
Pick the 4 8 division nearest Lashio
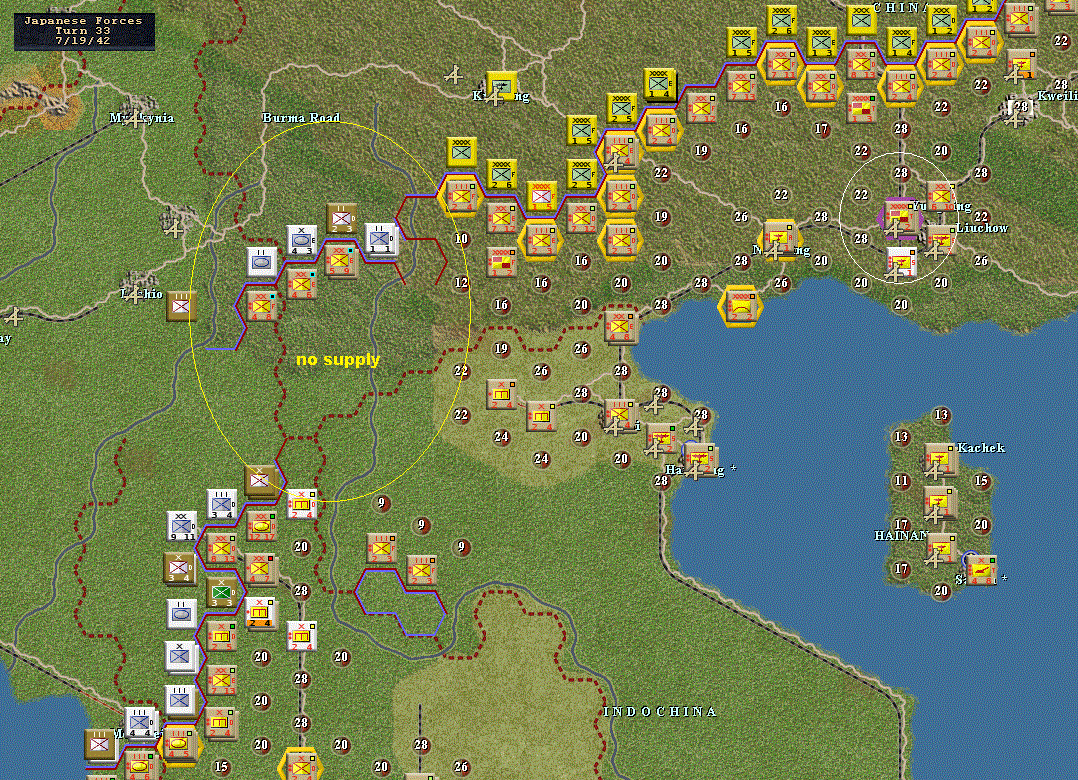click(261, 306)
